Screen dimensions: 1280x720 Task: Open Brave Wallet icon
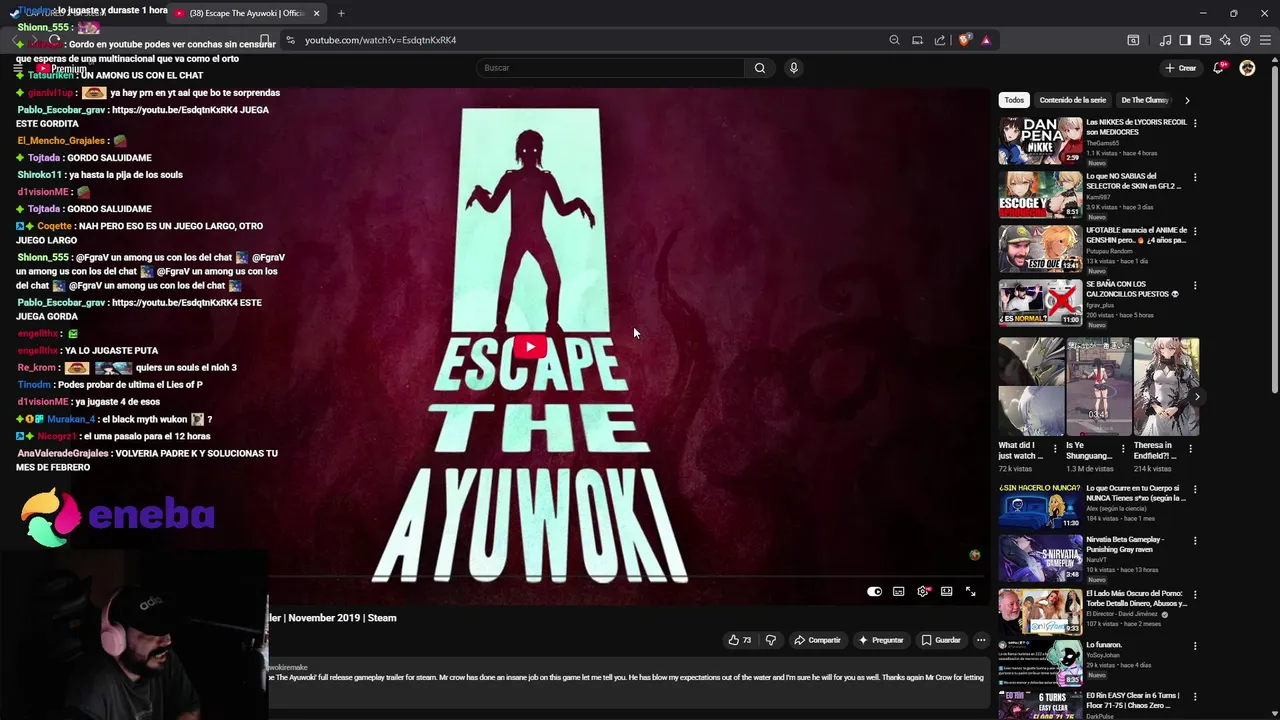pyautogui.click(x=1205, y=40)
